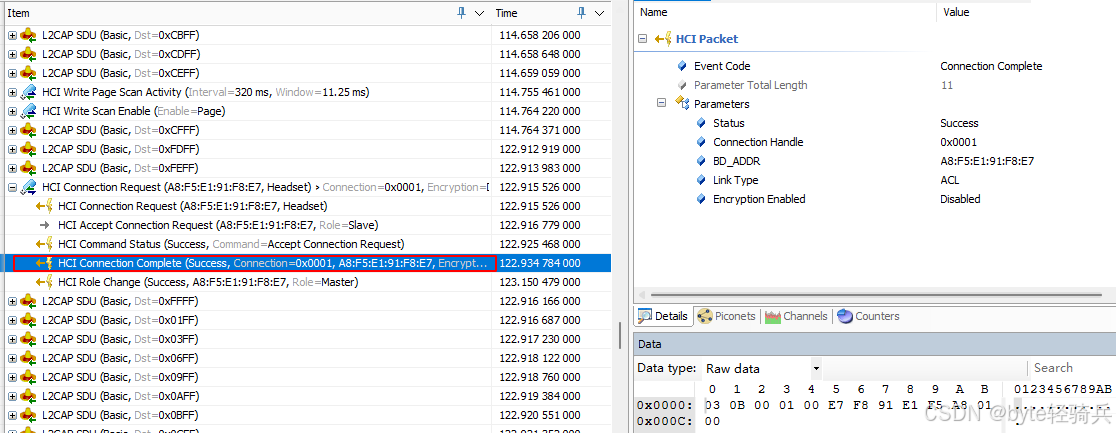Click the L2CAP SDU icon for Dst=0x01FF
Image resolution: width=1116 pixels, height=433 pixels.
[28, 320]
